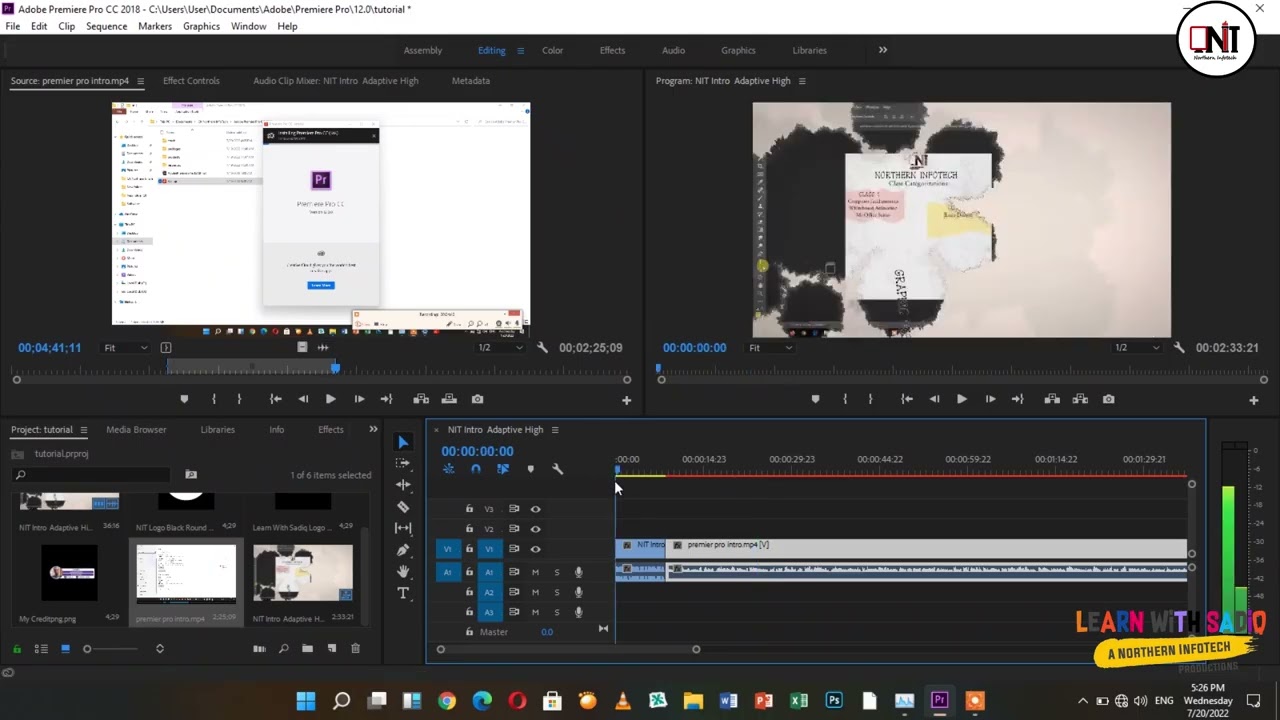Image resolution: width=1280 pixels, height=720 pixels.
Task: Open Program monitor 1/2 resolution dropdown
Action: tap(1138, 347)
